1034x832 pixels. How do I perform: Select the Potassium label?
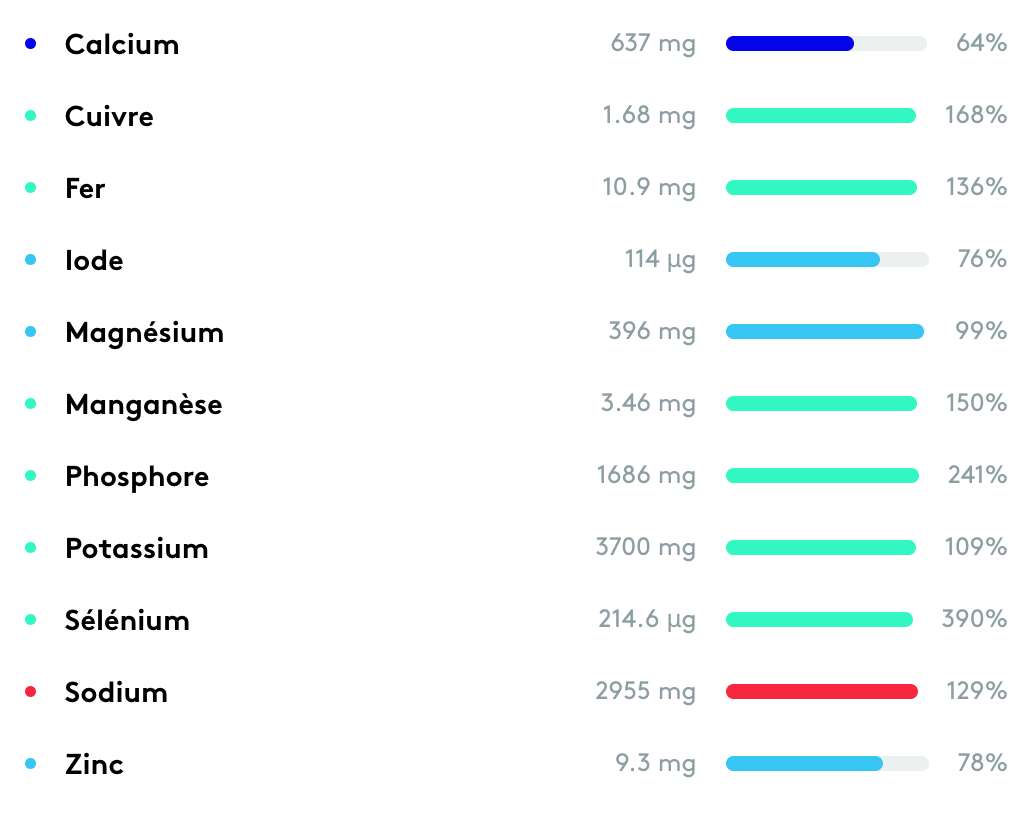pos(136,548)
